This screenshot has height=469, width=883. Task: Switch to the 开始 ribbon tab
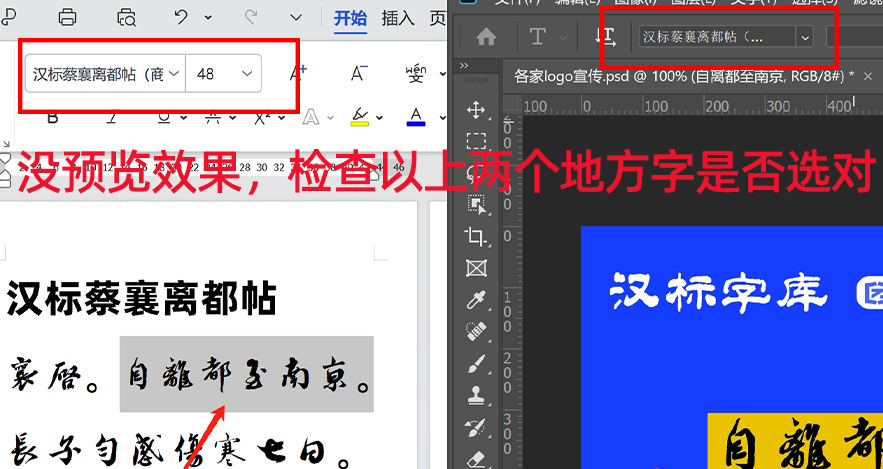point(350,19)
